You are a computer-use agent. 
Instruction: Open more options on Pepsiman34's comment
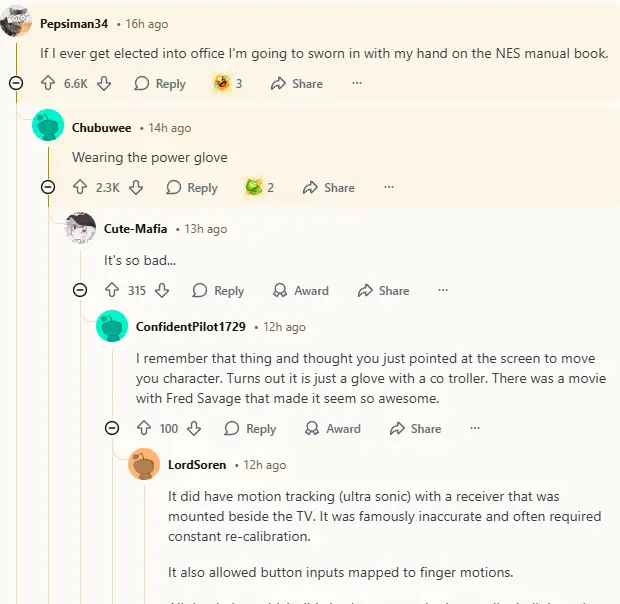(x=357, y=84)
